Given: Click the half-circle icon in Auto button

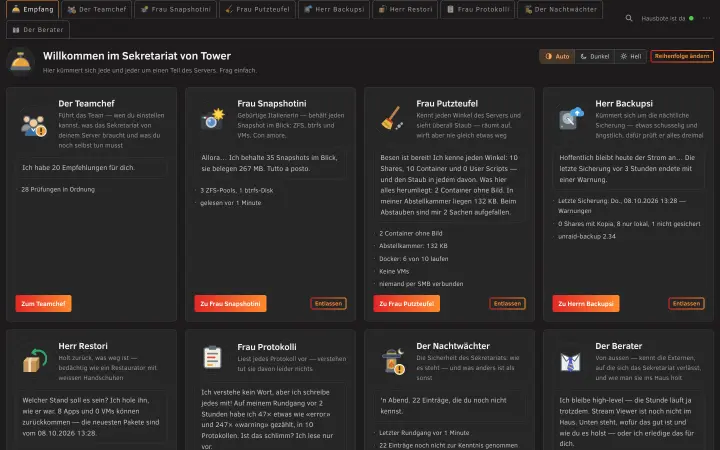Looking at the screenshot, I should click(x=548, y=56).
